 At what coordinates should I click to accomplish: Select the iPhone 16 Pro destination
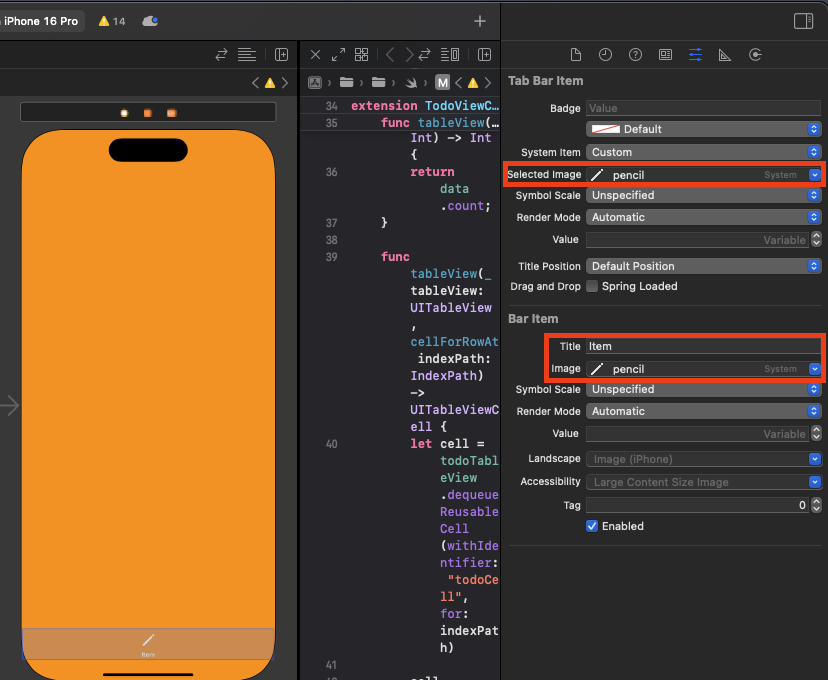(41, 21)
